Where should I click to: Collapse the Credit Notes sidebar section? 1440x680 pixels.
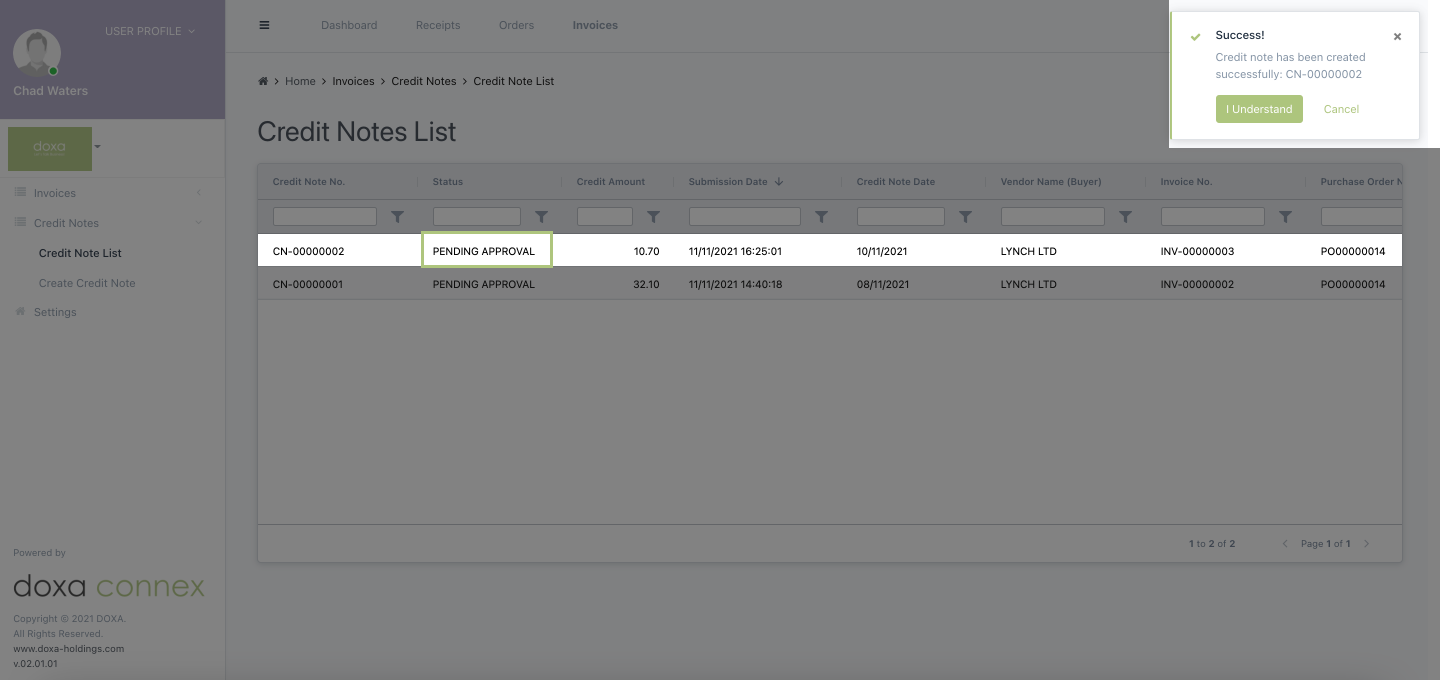point(198,223)
